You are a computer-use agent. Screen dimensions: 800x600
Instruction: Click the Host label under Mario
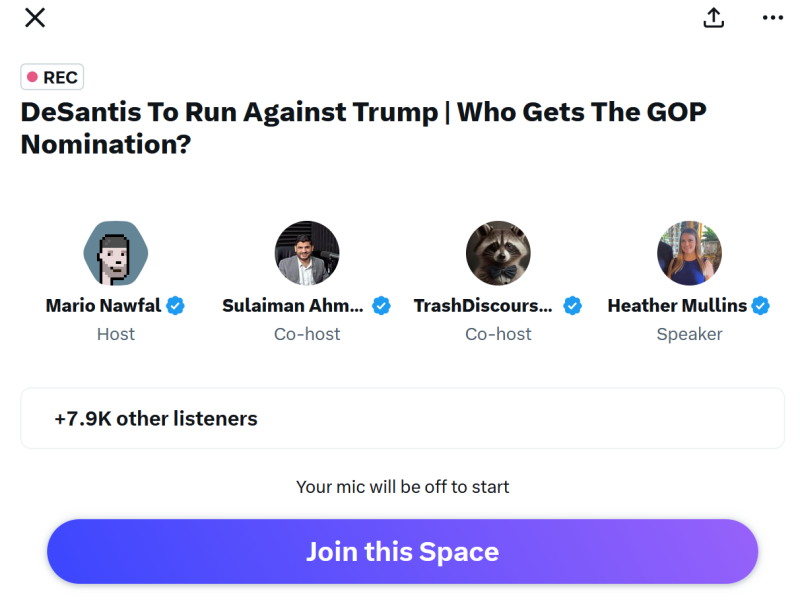tap(115, 334)
